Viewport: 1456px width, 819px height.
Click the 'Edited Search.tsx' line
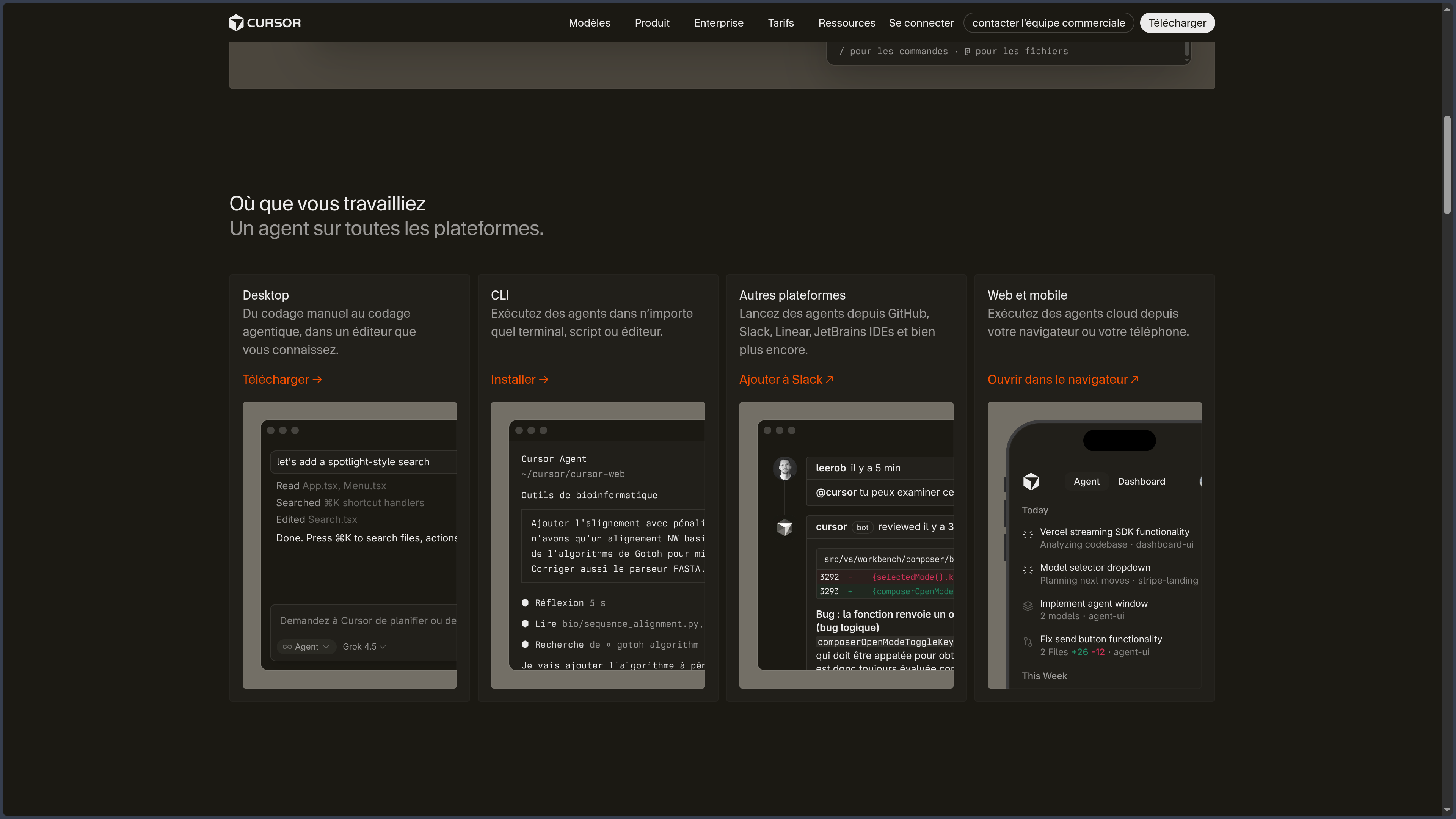click(x=316, y=519)
